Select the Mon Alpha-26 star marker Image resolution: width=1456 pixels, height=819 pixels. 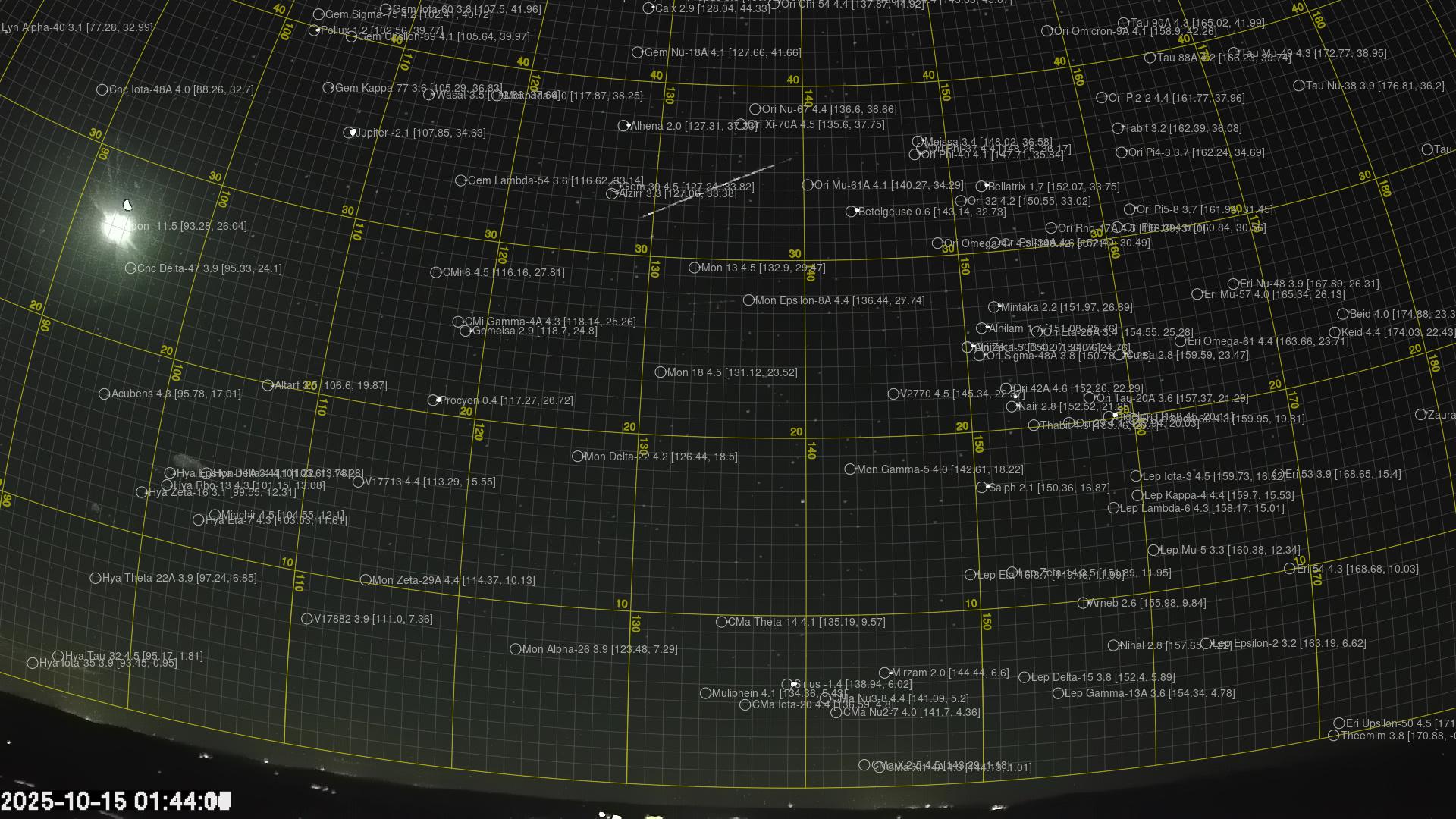coord(516,649)
